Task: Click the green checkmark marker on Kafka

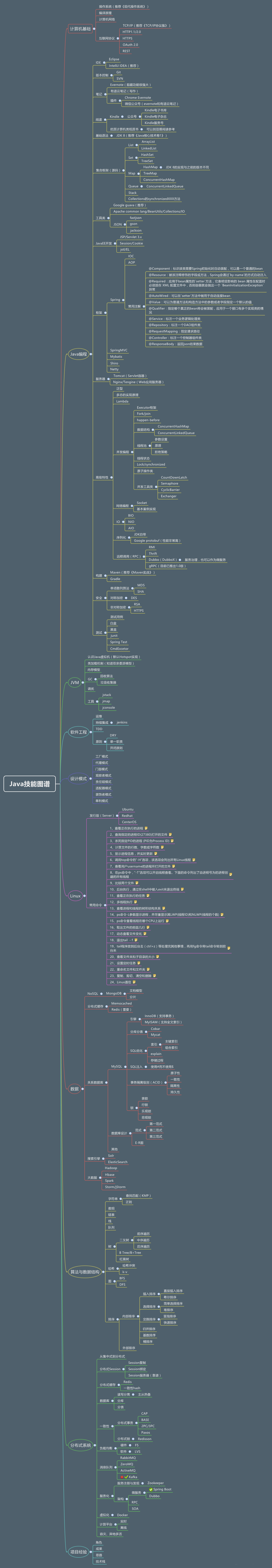Action: tap(126, 1477)
